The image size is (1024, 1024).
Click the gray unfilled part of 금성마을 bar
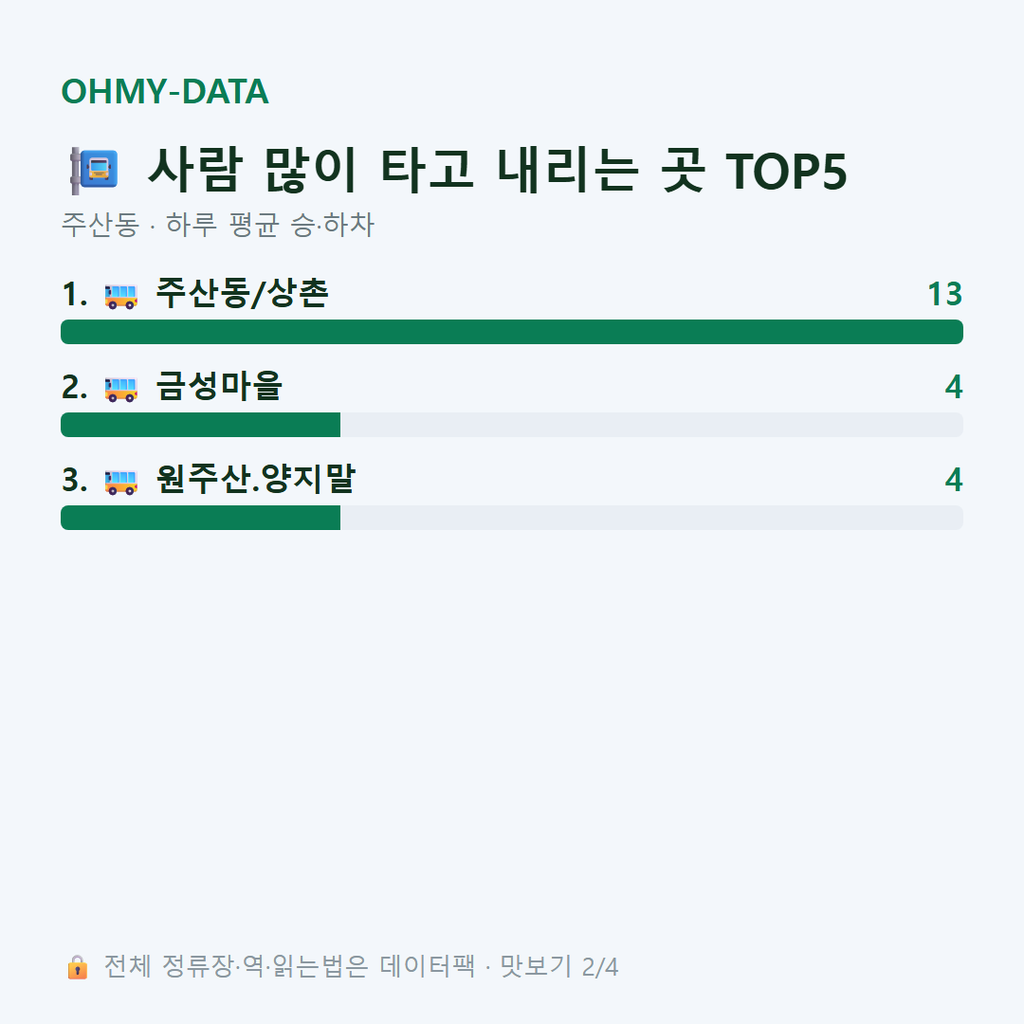pyautogui.click(x=652, y=424)
